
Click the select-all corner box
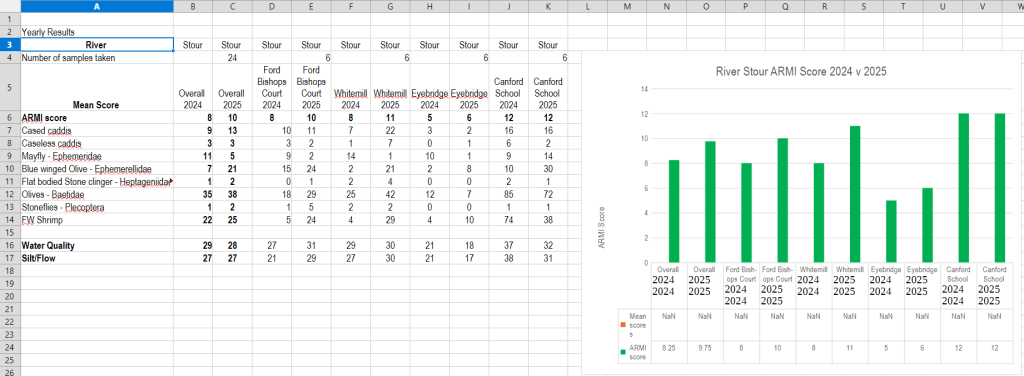[x=10, y=6]
